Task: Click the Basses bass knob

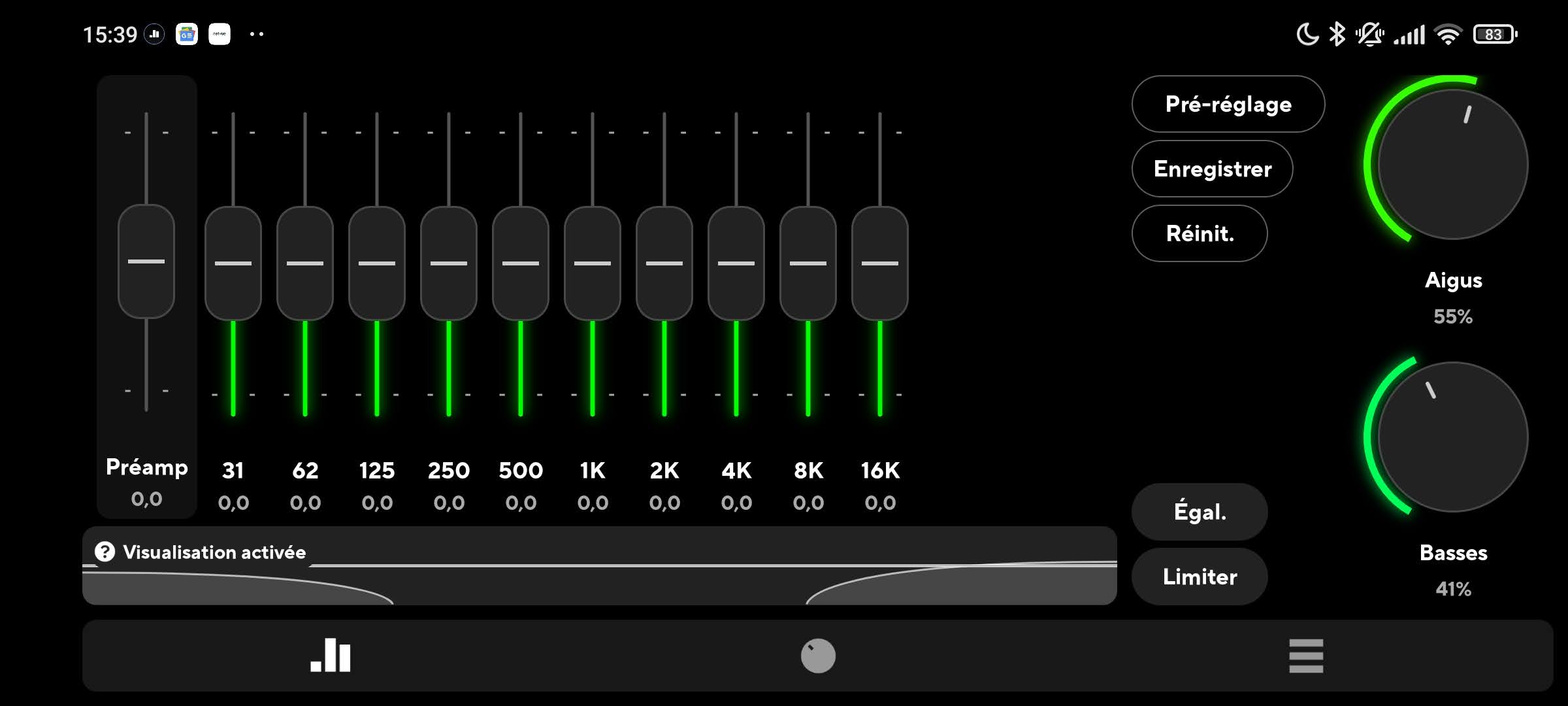Action: [1453, 437]
